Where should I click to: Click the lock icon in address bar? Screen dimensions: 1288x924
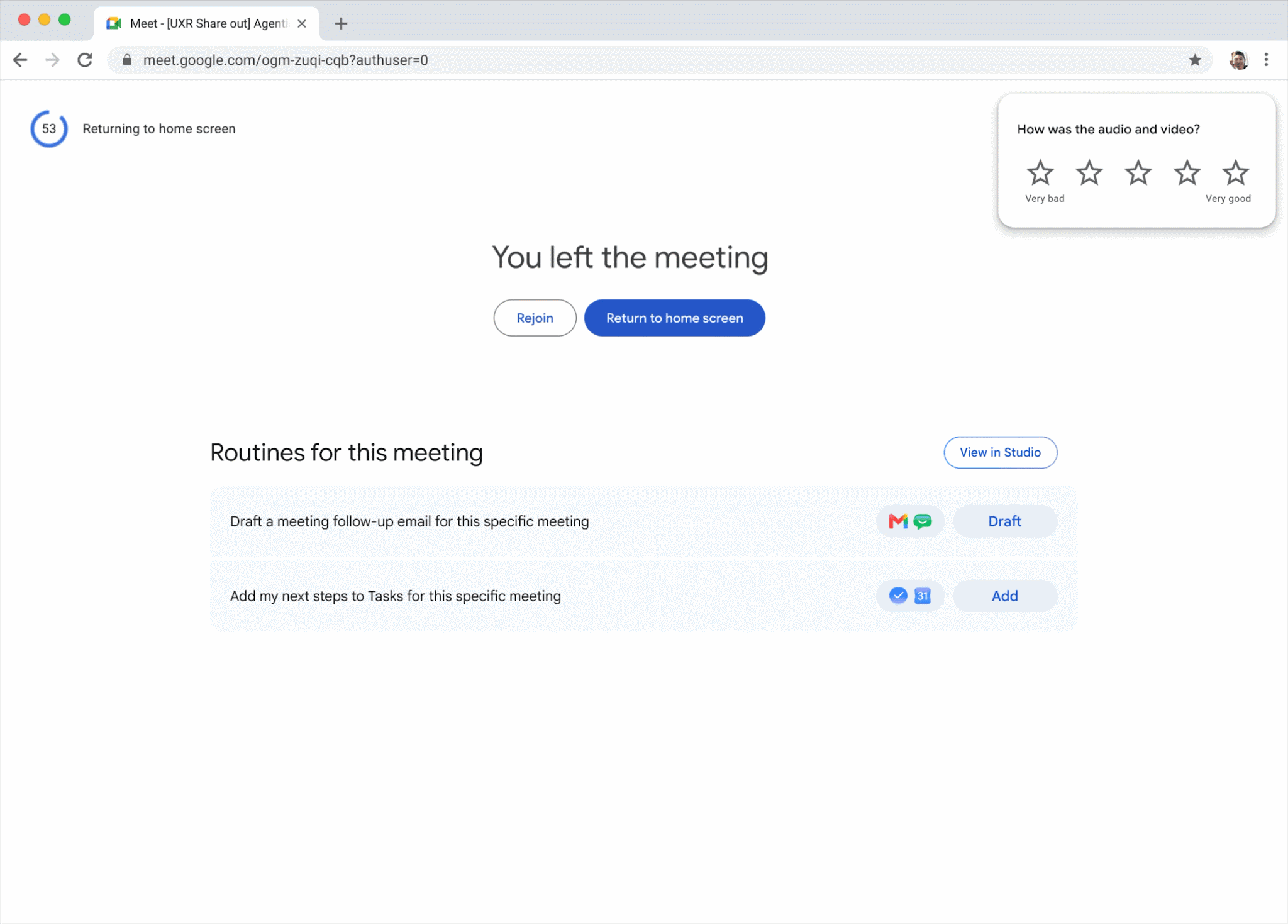point(127,60)
